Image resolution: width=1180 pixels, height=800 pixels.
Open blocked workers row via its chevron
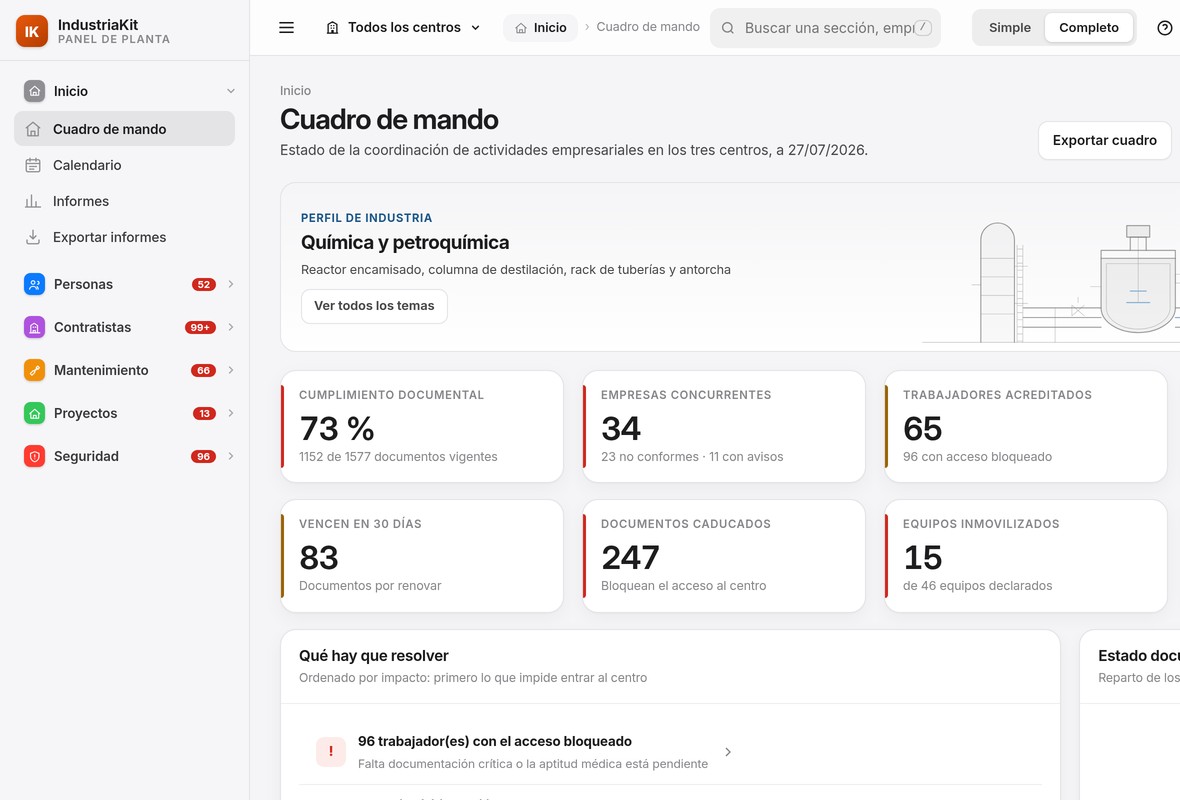click(x=728, y=752)
